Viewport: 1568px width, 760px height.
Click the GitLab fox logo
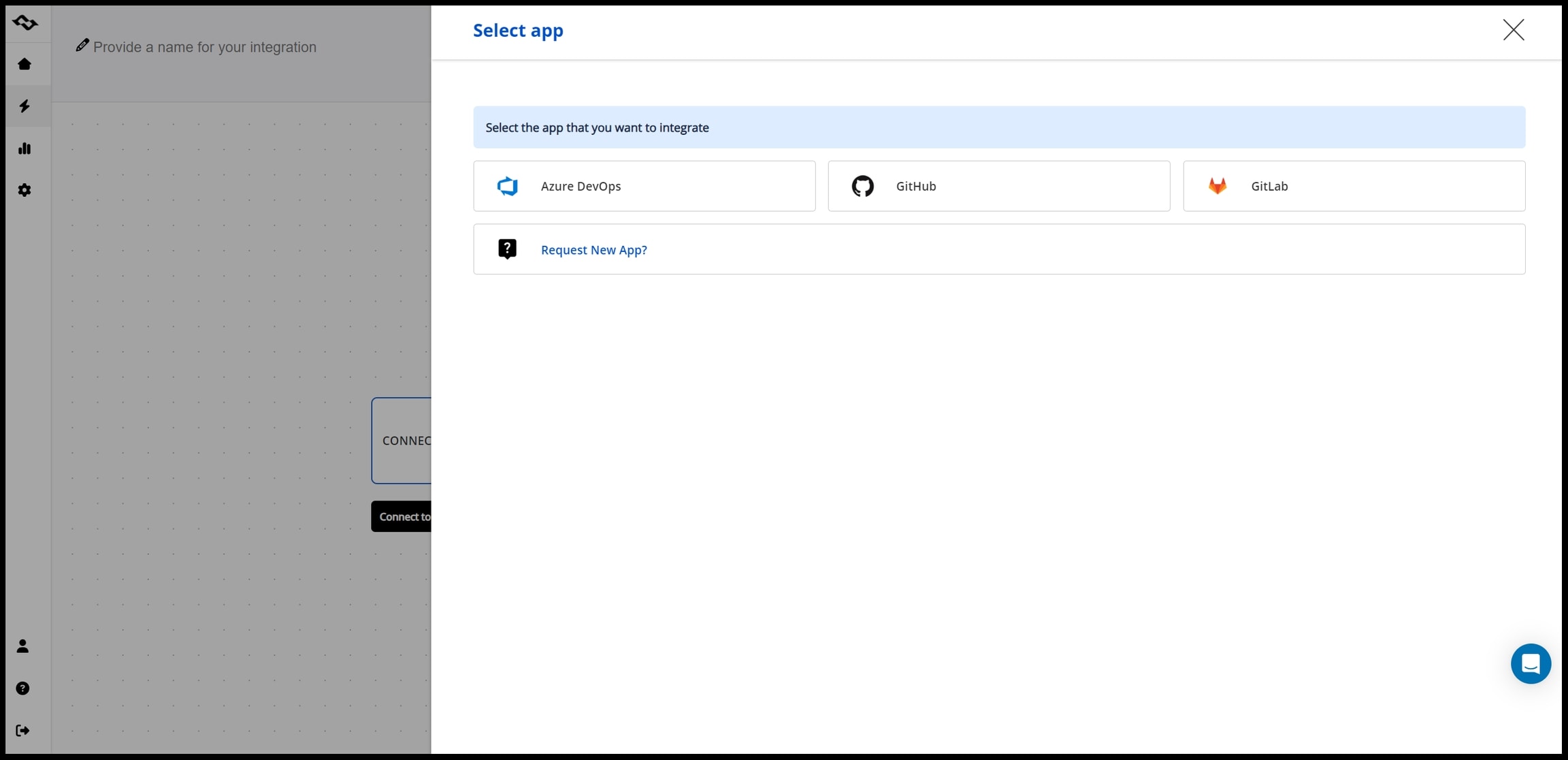point(1218,186)
